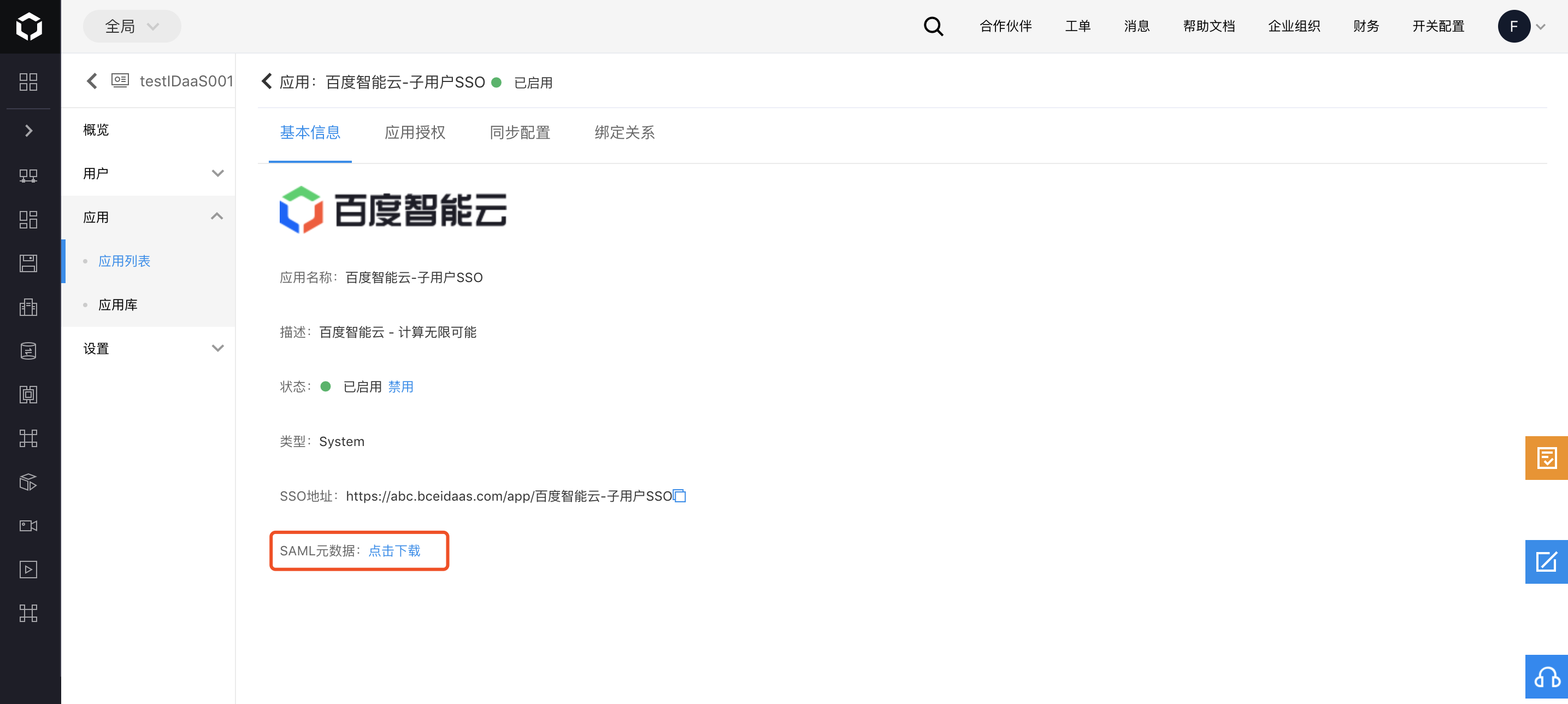1568x704 pixels.
Task: Open the four-squares dashboard icon in dark sidebar
Action: tap(28, 81)
